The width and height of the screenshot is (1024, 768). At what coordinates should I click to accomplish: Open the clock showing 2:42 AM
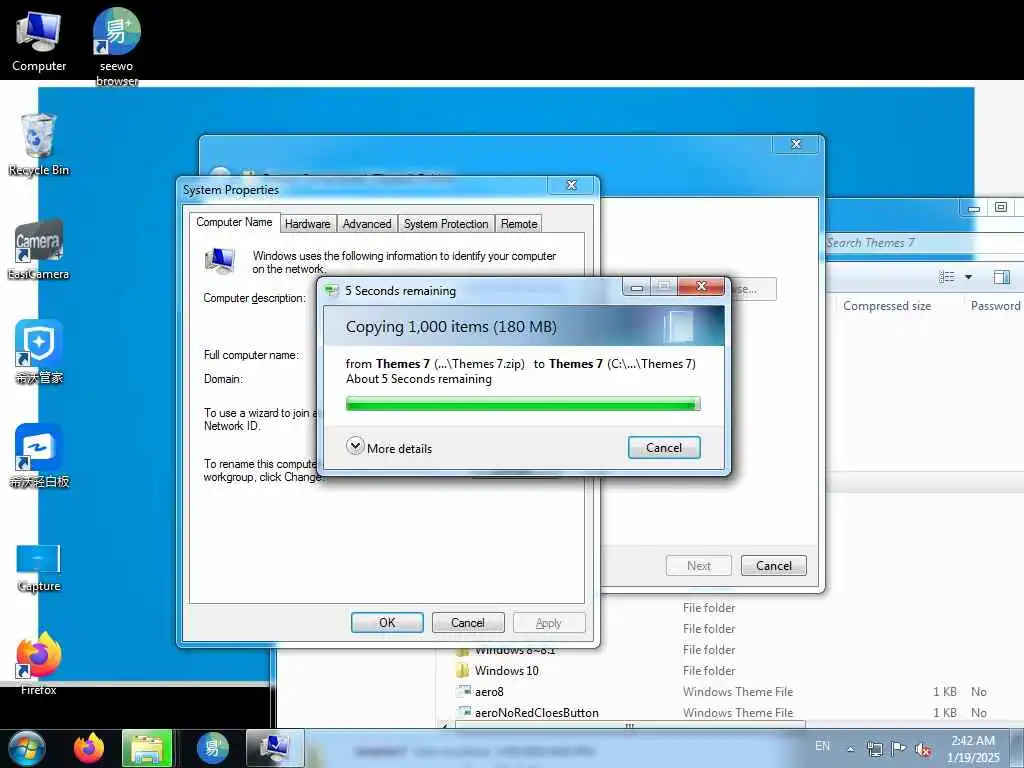(x=973, y=749)
